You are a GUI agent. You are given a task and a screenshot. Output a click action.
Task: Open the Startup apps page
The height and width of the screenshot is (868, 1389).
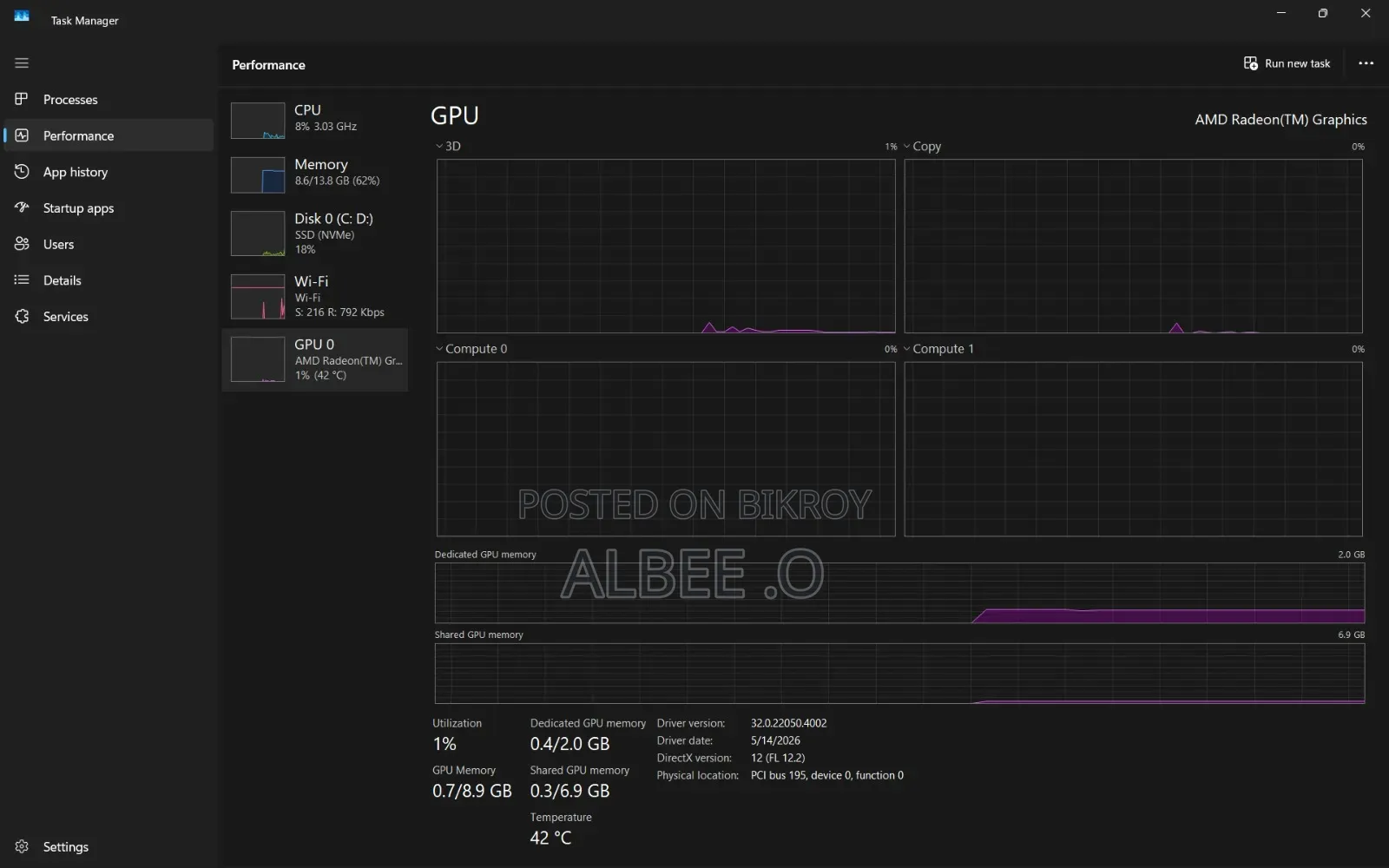[109, 207]
